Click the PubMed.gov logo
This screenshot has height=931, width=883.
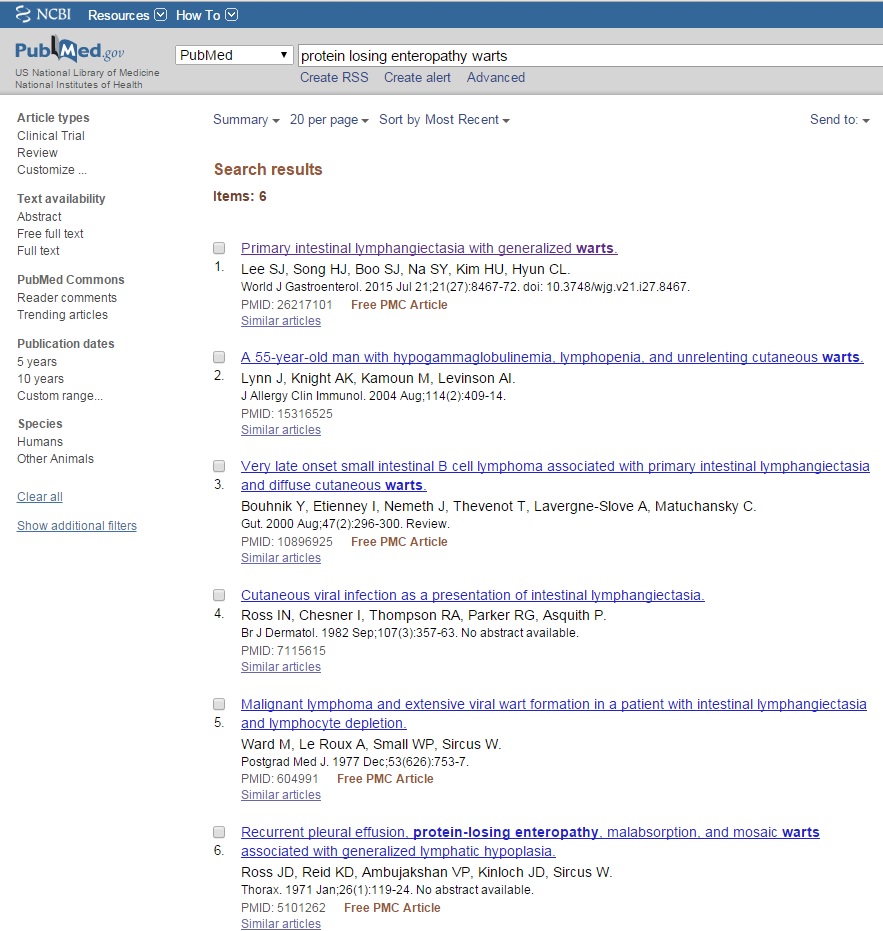tap(69, 50)
